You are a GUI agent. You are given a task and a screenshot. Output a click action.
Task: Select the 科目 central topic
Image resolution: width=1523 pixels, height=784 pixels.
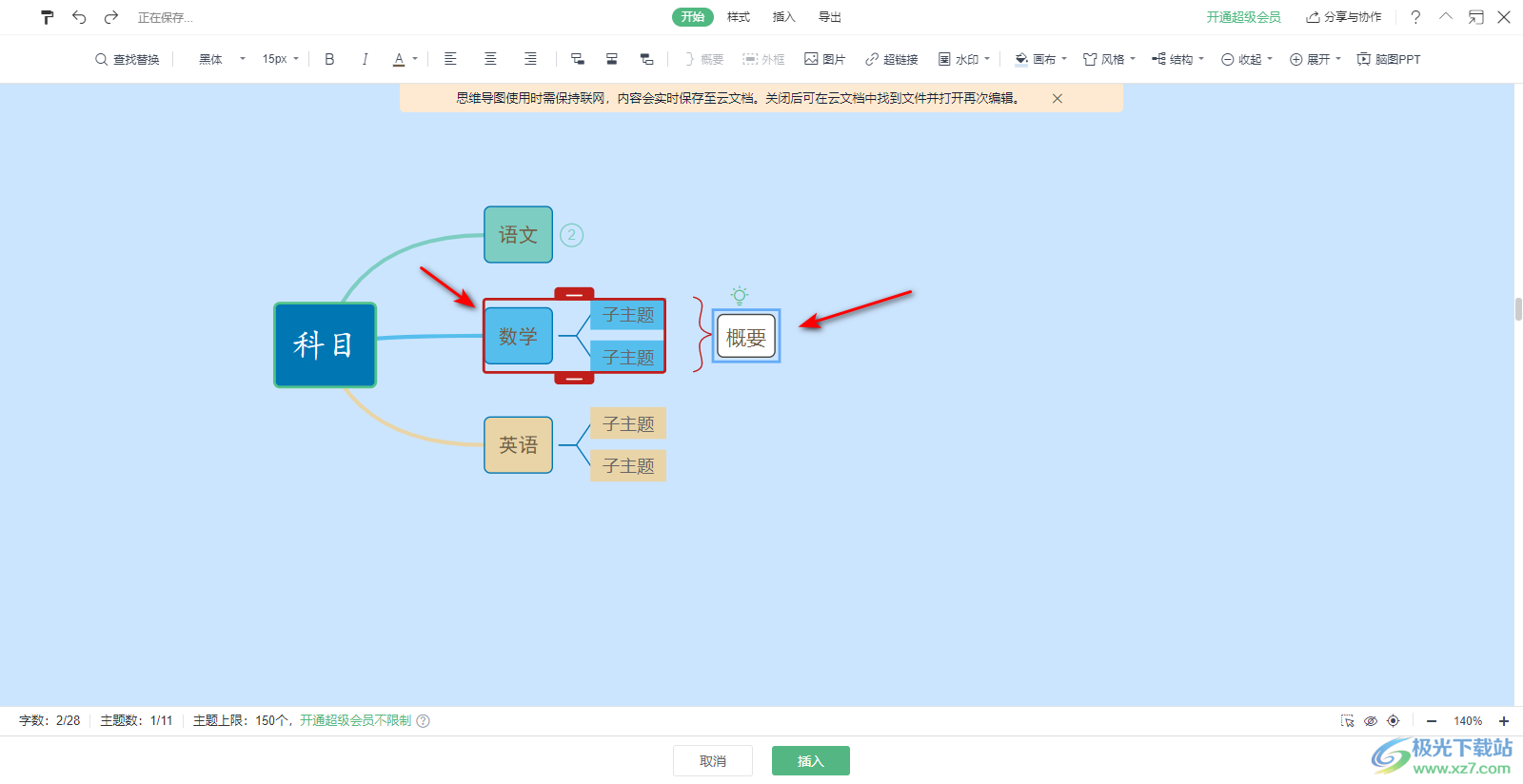pos(325,344)
